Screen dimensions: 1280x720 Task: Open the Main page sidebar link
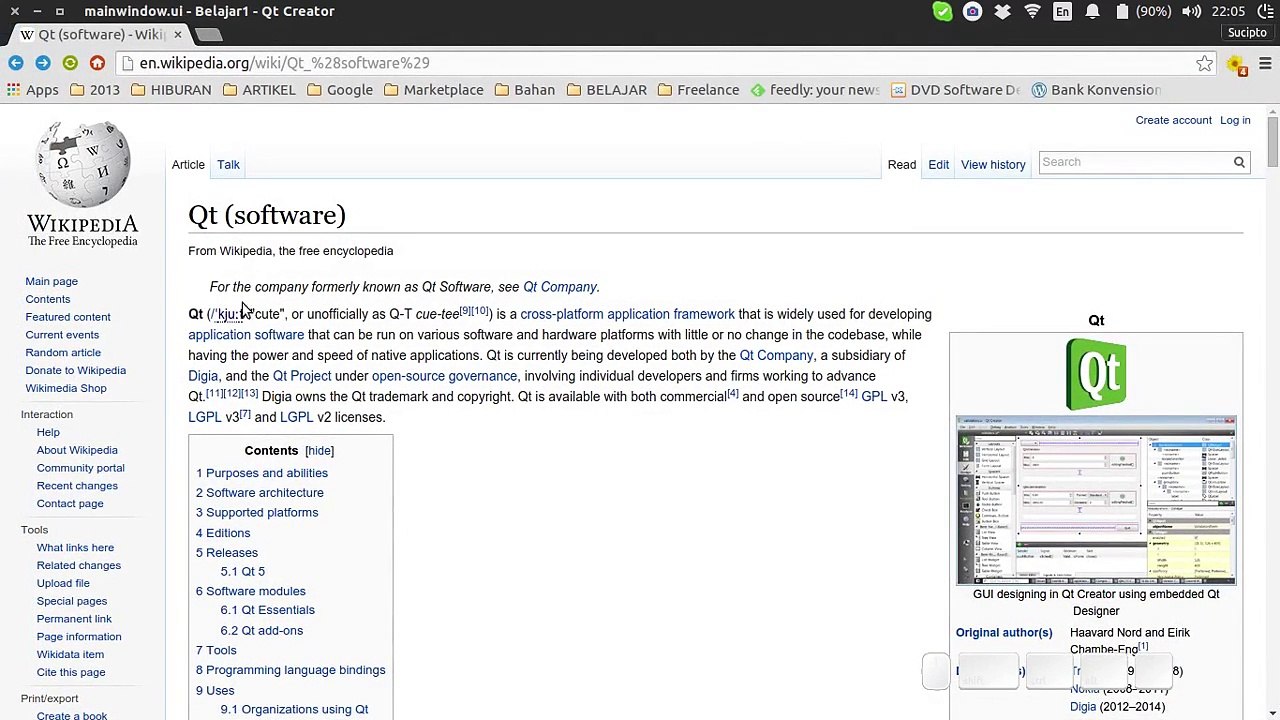pyautogui.click(x=51, y=281)
